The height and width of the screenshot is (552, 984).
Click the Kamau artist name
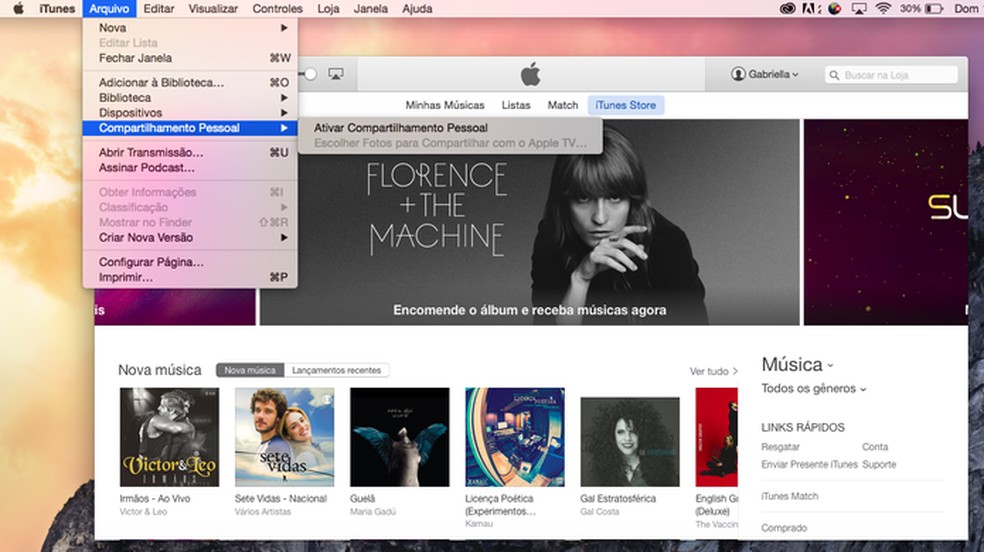click(x=479, y=523)
